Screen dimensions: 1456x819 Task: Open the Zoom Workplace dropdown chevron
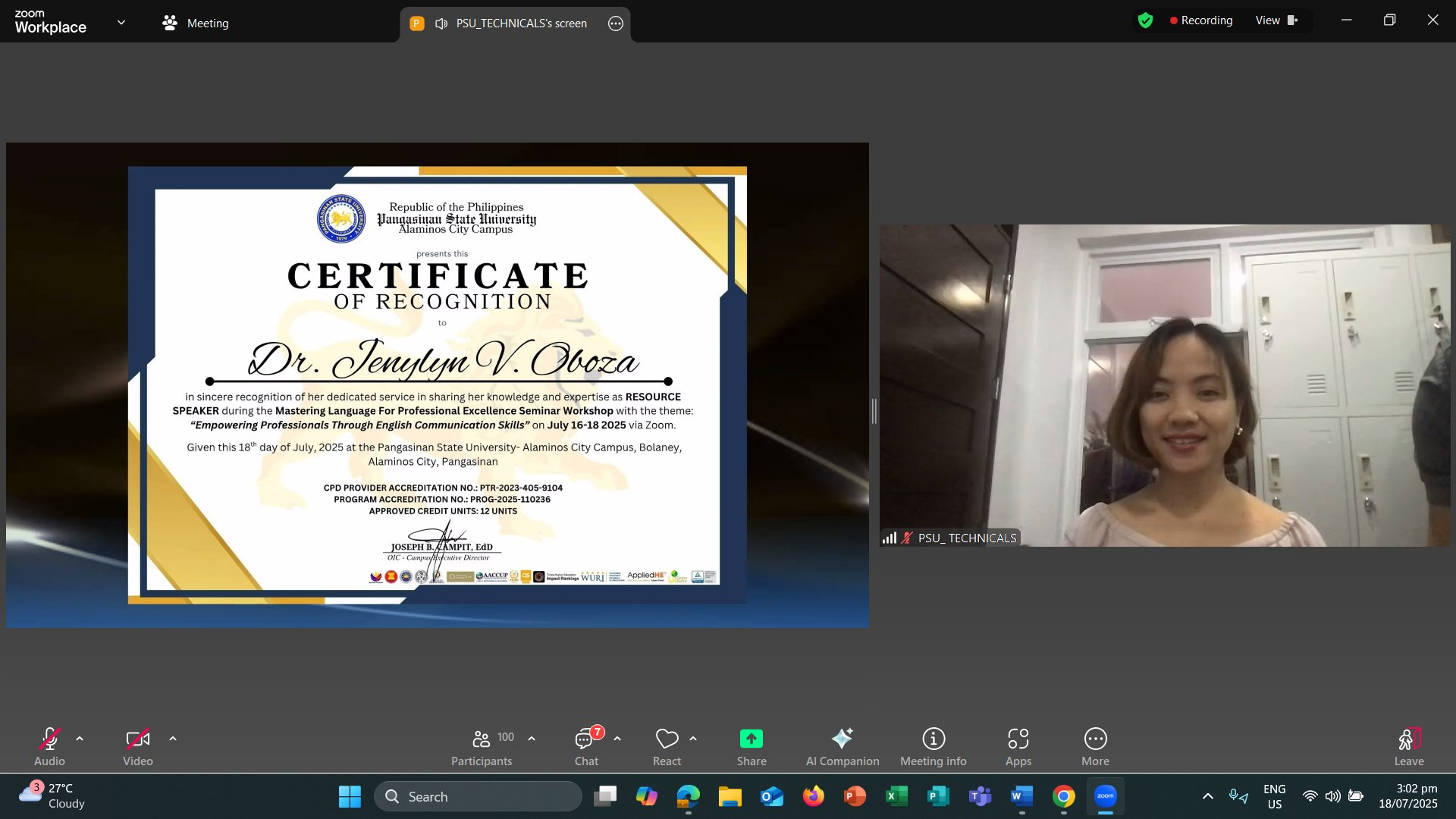pos(121,23)
